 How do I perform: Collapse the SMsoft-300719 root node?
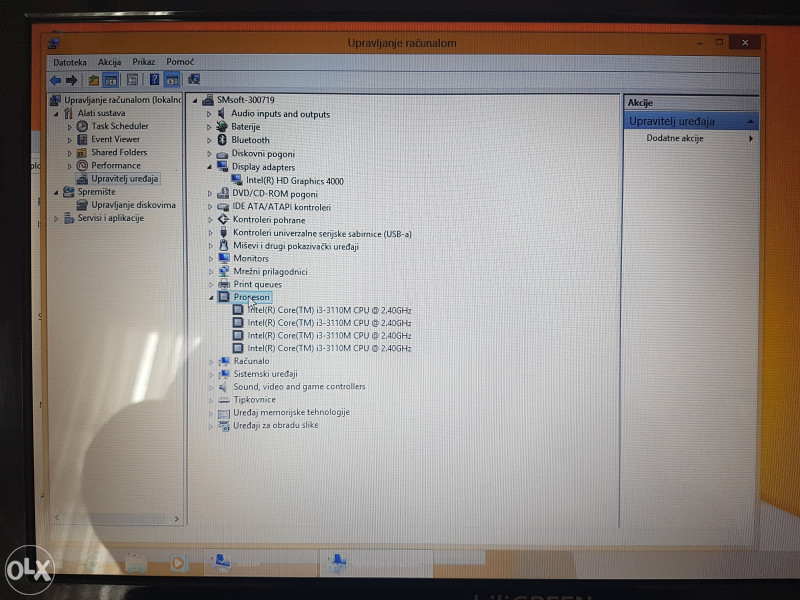(x=195, y=101)
